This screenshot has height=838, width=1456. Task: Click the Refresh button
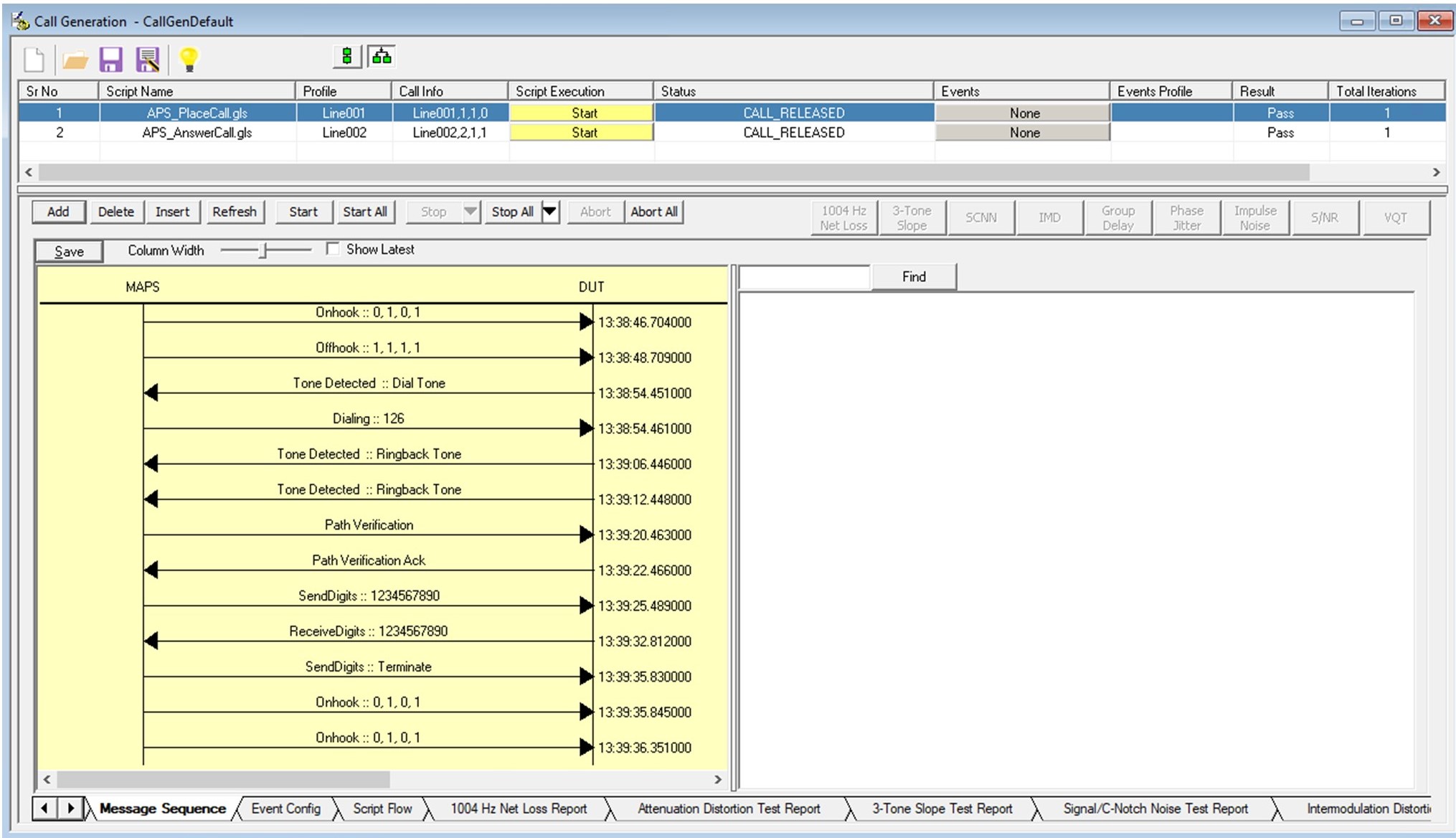tap(235, 212)
